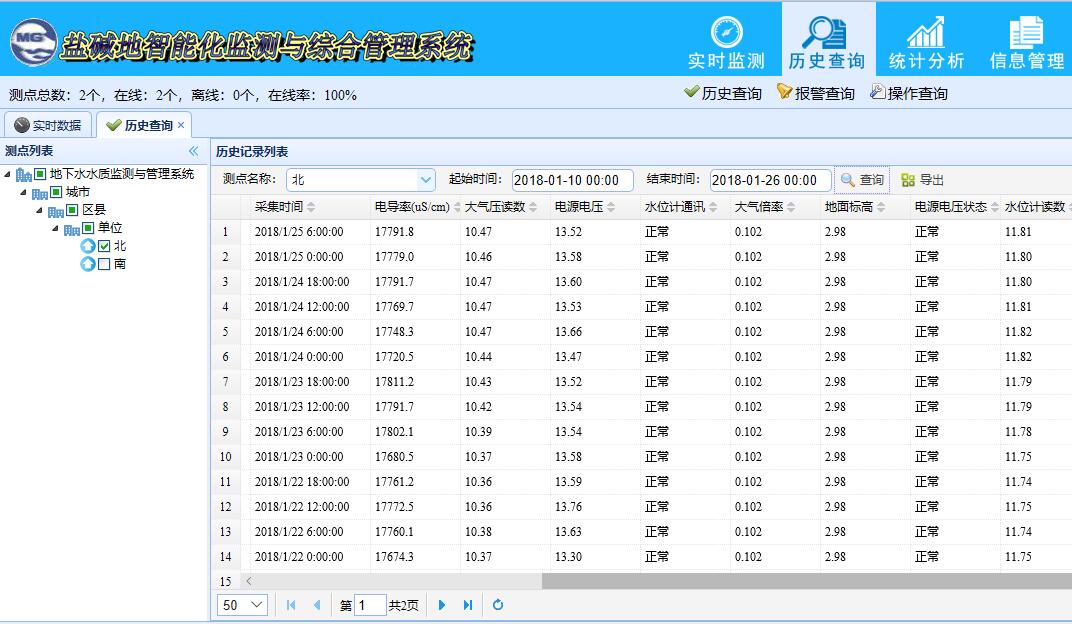Close the 历史查询 tab
Screen dimensions: 1072x624
pos(181,125)
